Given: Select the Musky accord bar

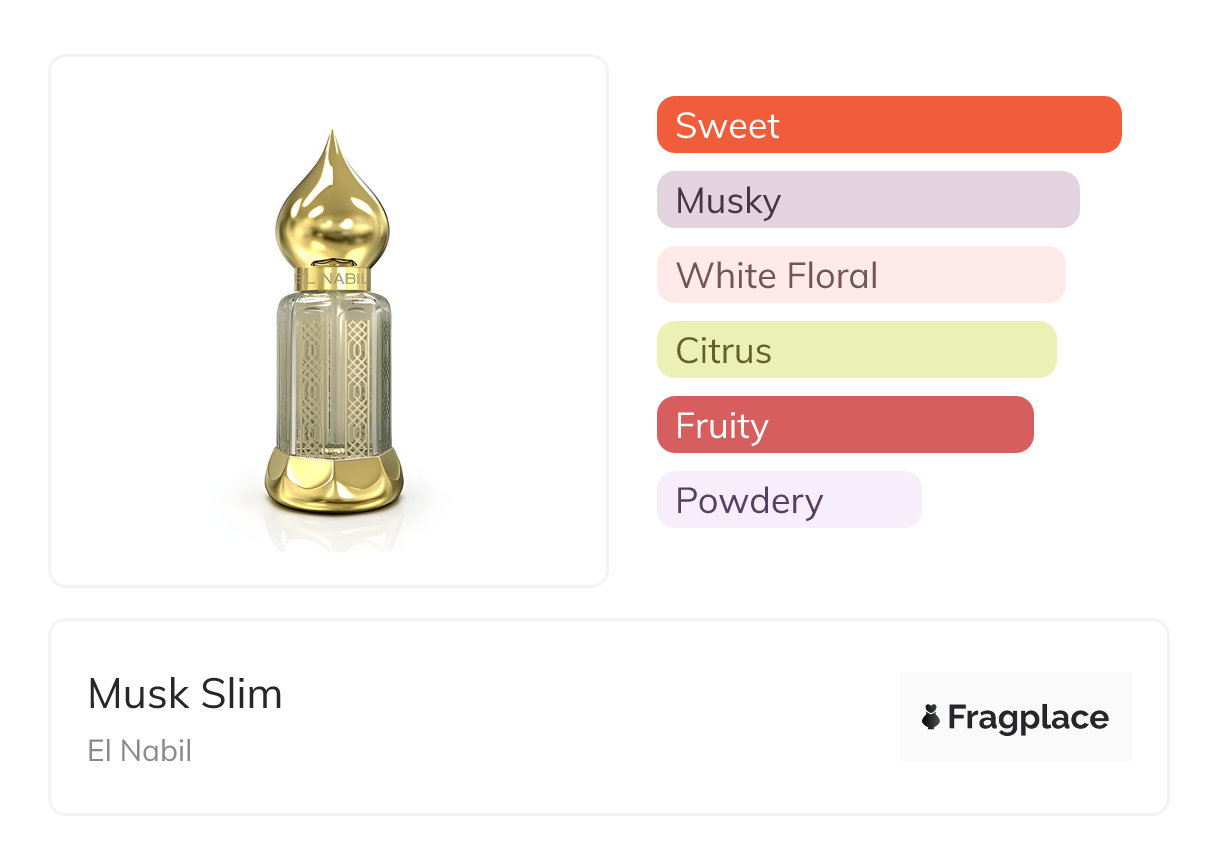Looking at the screenshot, I should (x=867, y=200).
